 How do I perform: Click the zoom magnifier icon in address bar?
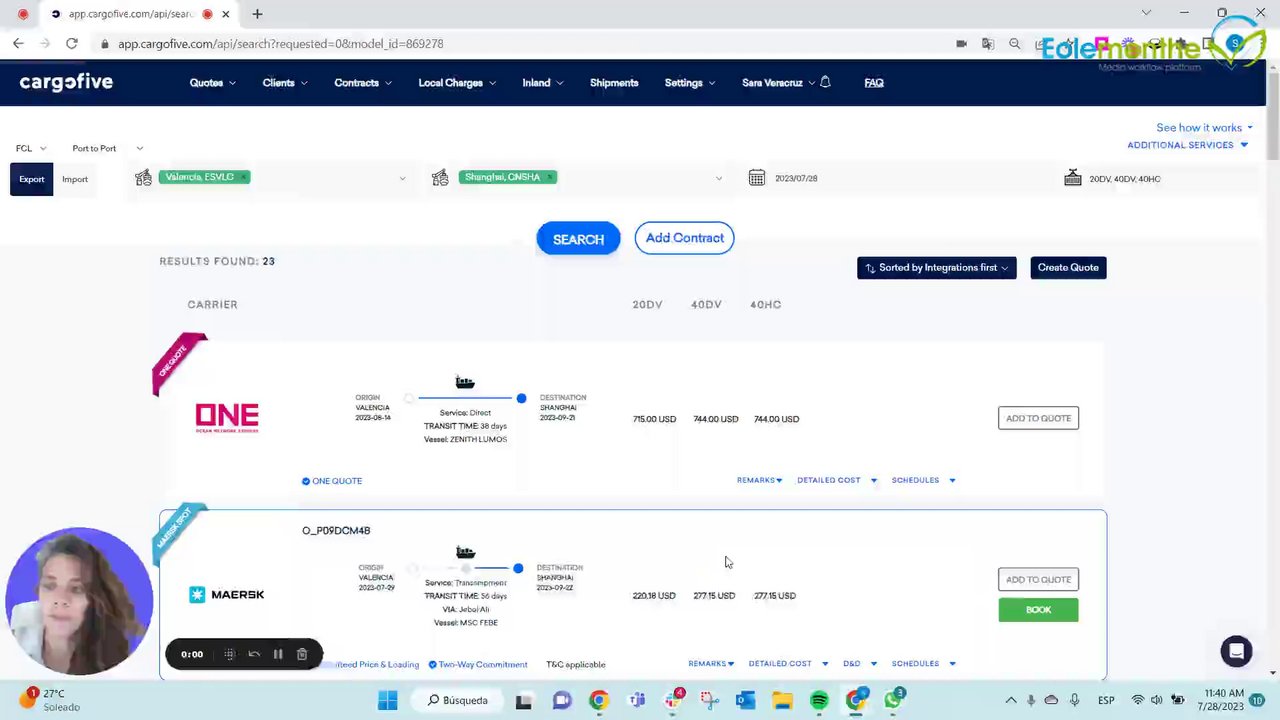pos(1015,44)
